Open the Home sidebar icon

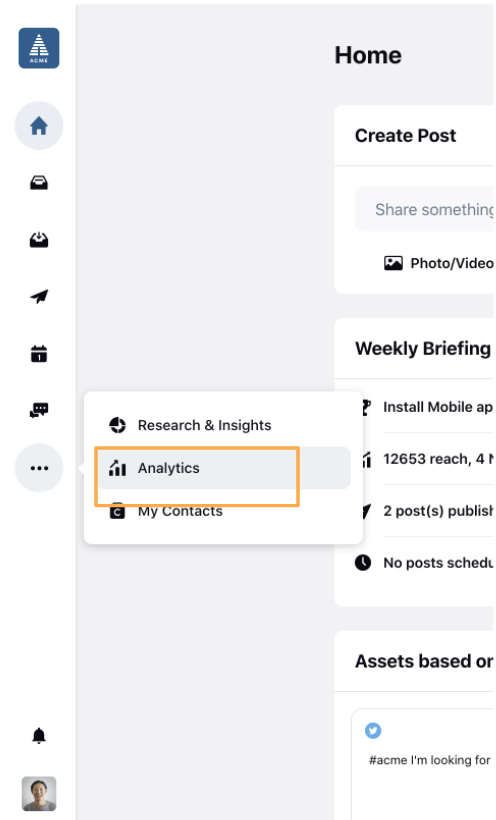click(x=39, y=126)
